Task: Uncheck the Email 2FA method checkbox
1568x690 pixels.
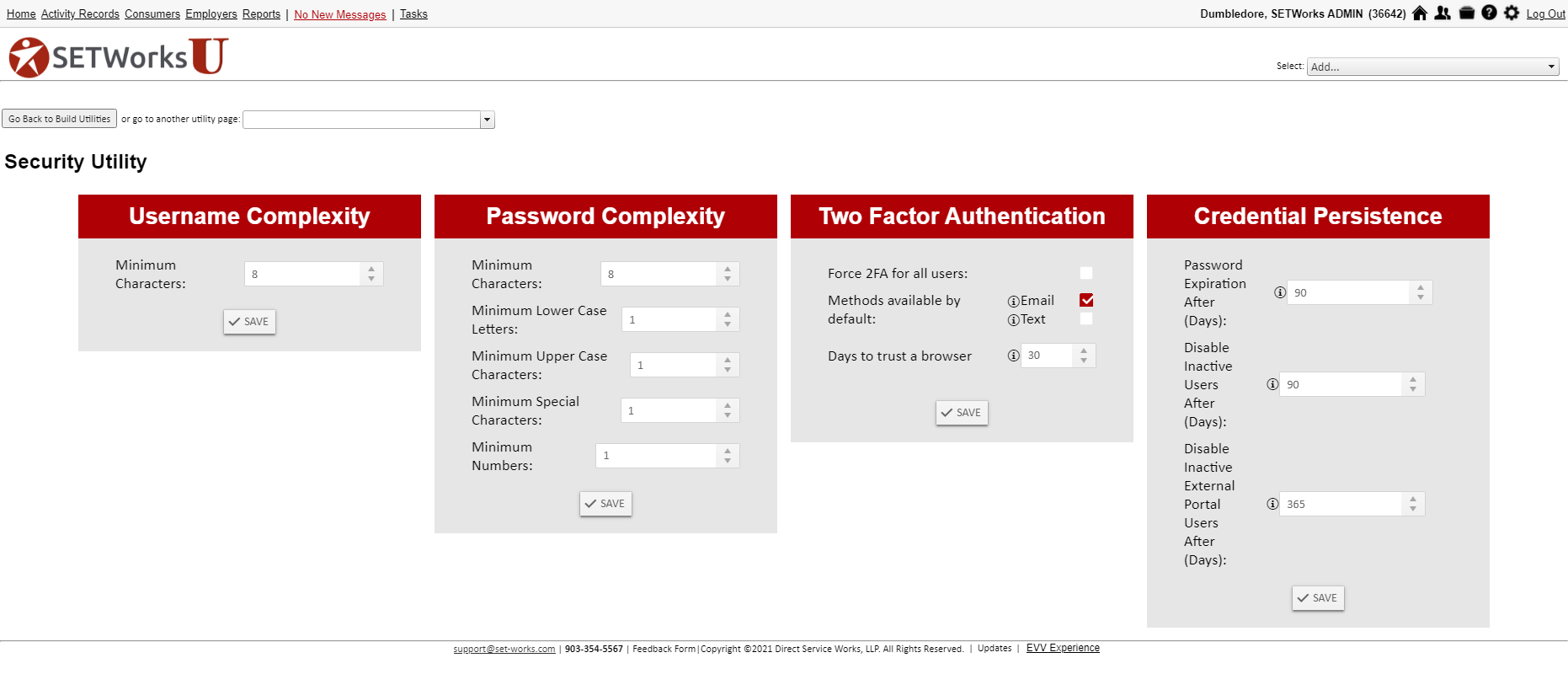Action: click(1086, 300)
